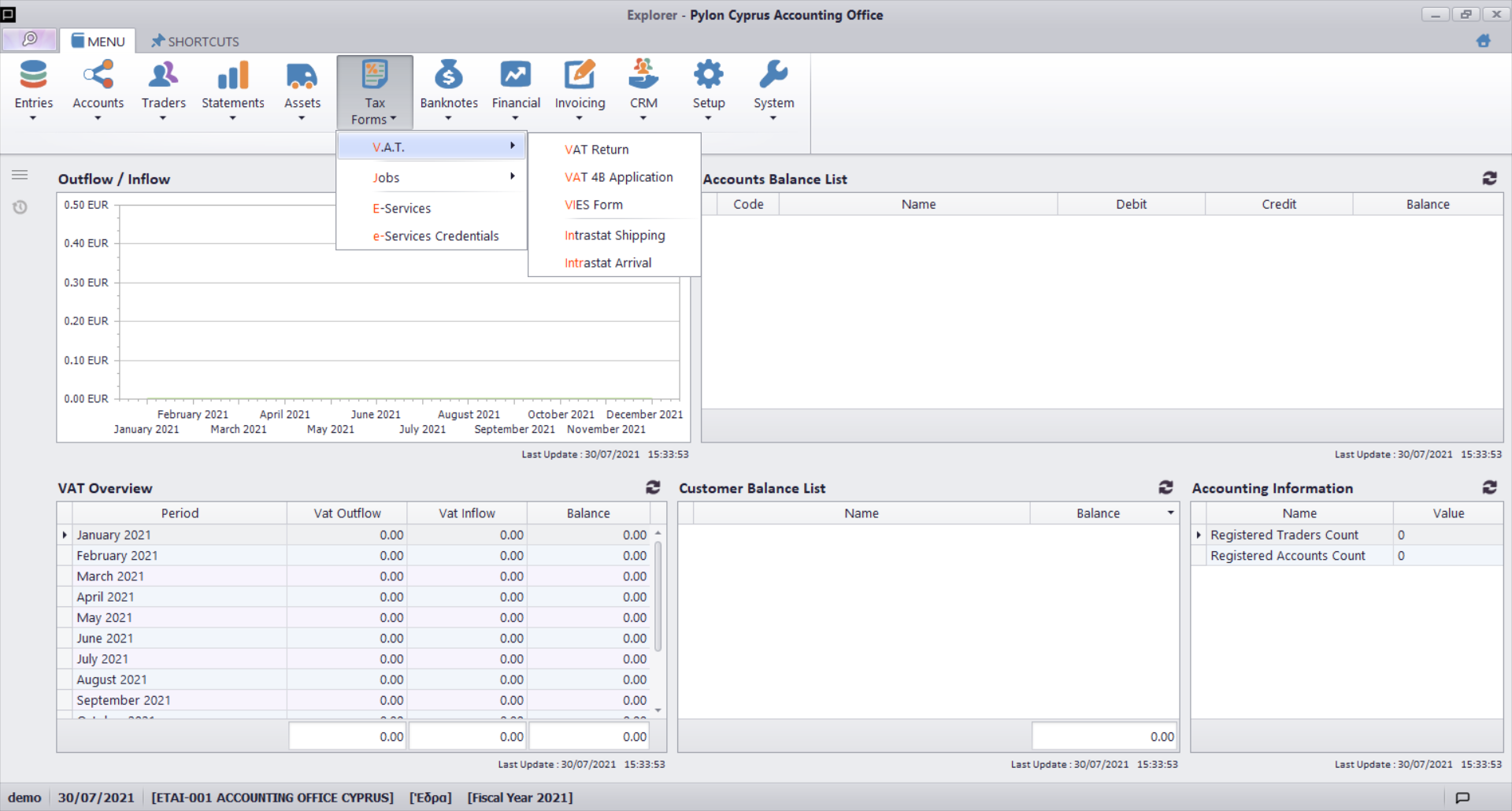
Task: Open the Setup gear icon
Action: tap(708, 76)
